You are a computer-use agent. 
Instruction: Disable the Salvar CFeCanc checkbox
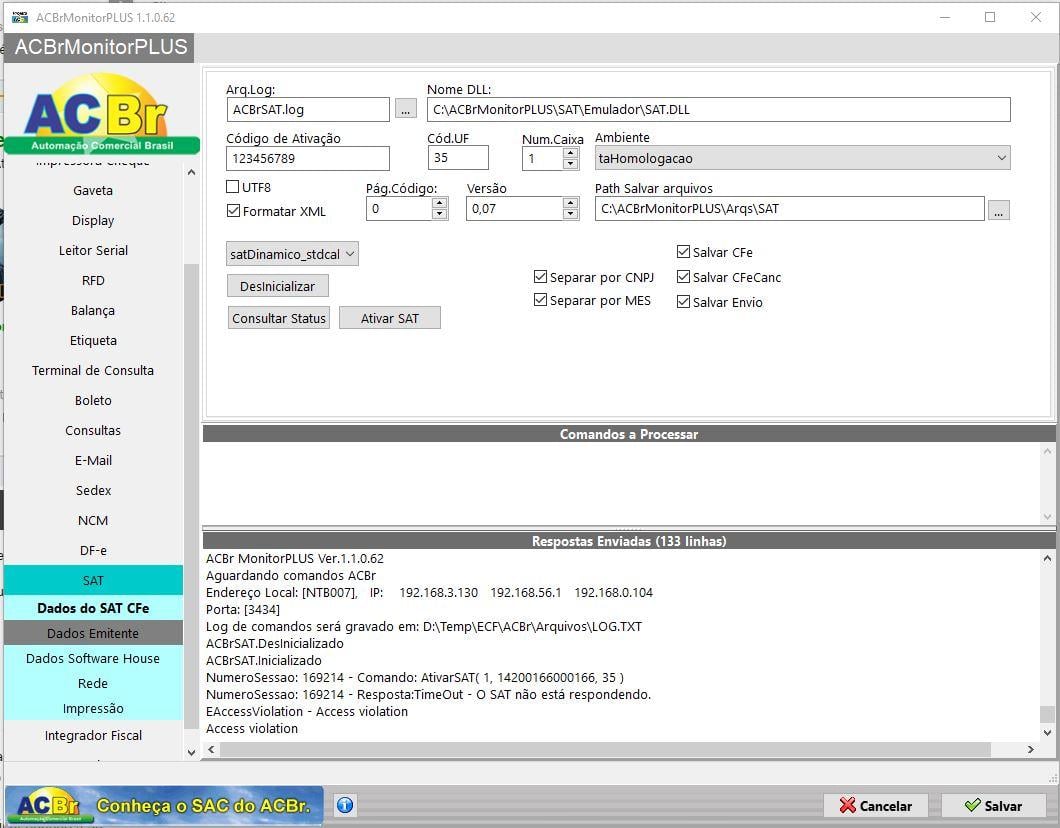pyautogui.click(x=683, y=276)
